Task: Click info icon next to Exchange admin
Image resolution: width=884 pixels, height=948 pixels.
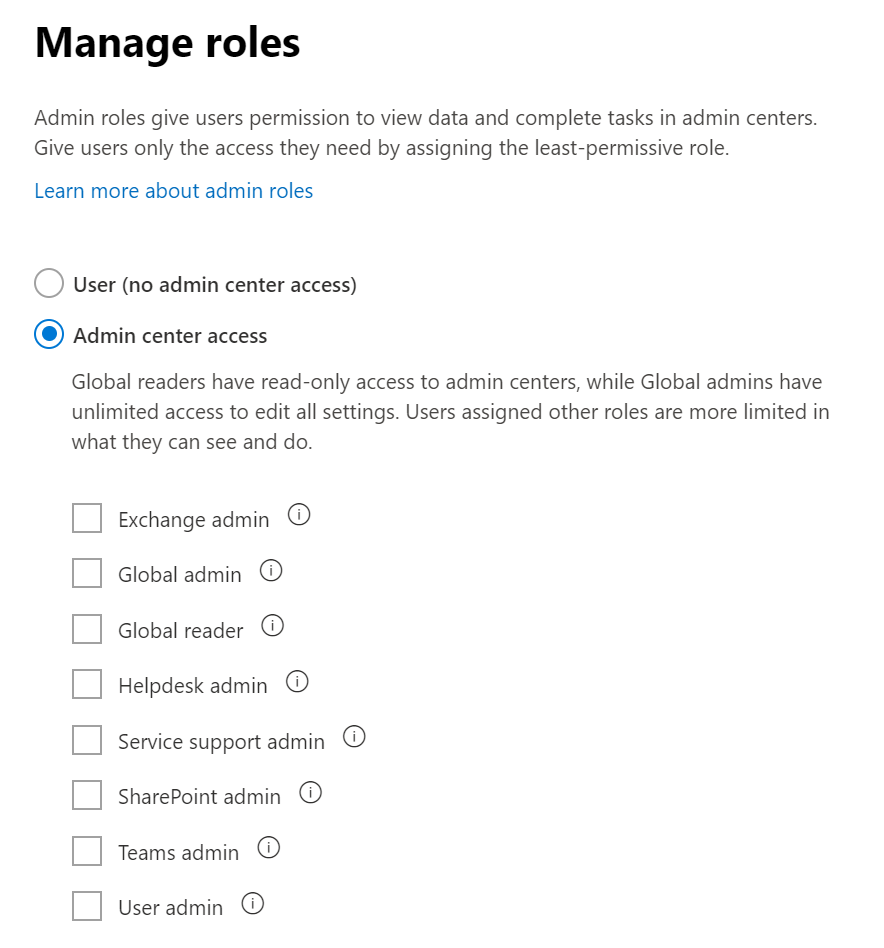Action: click(299, 516)
